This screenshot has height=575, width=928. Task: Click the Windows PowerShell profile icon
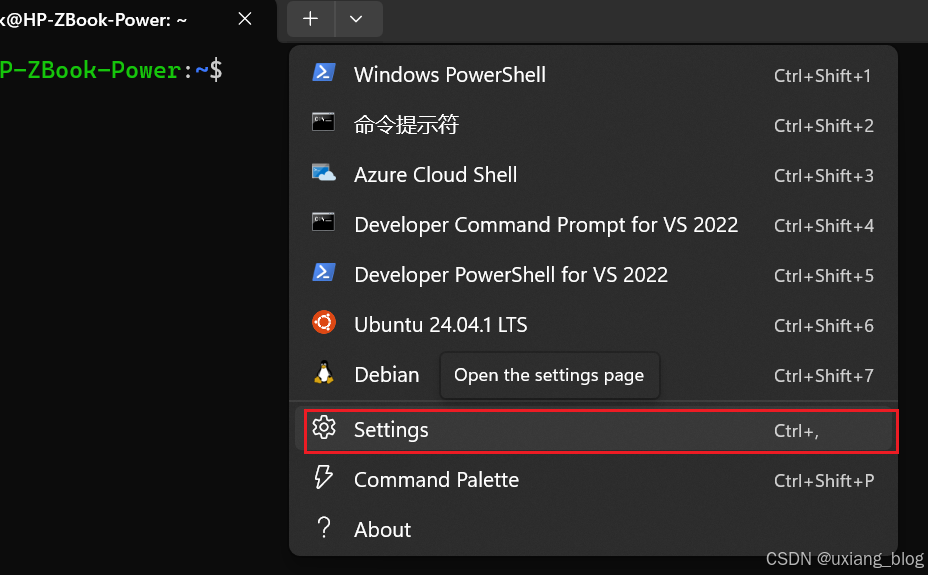pyautogui.click(x=324, y=72)
